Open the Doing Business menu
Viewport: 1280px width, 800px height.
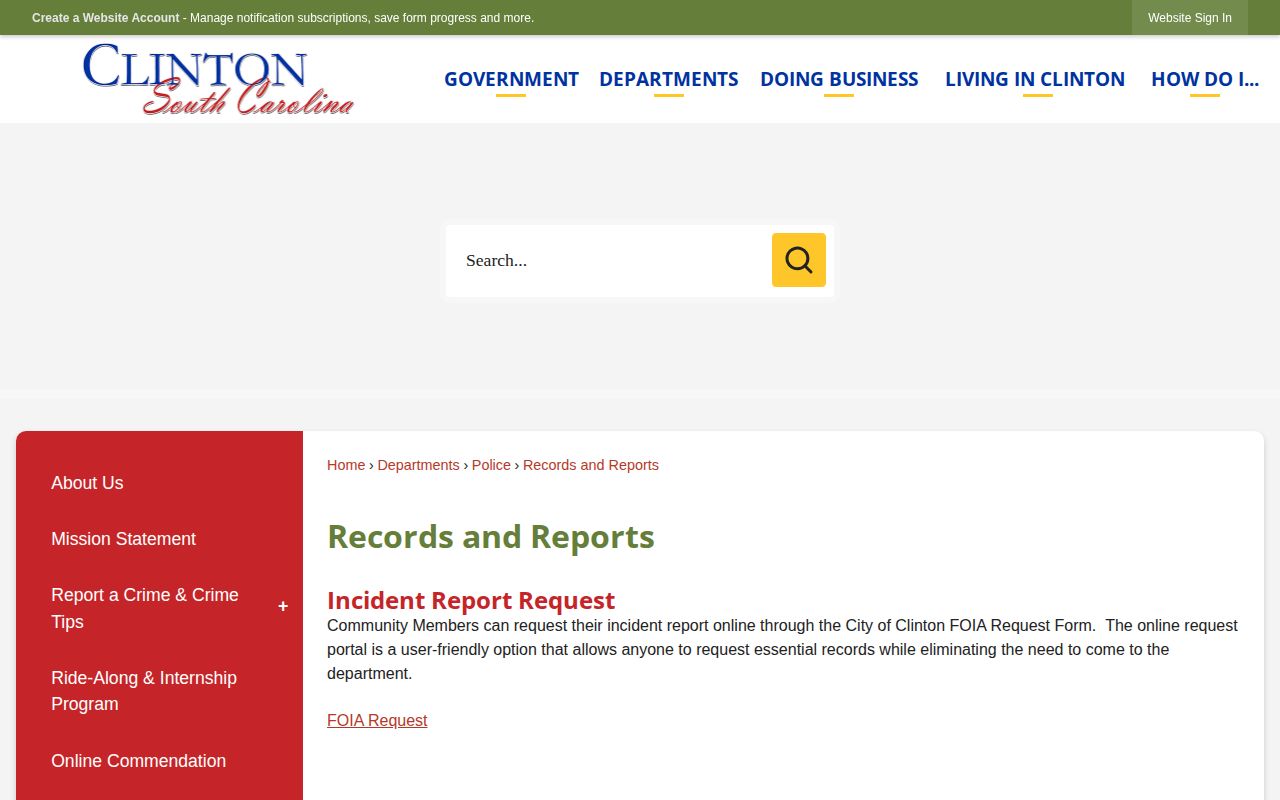[x=839, y=79]
